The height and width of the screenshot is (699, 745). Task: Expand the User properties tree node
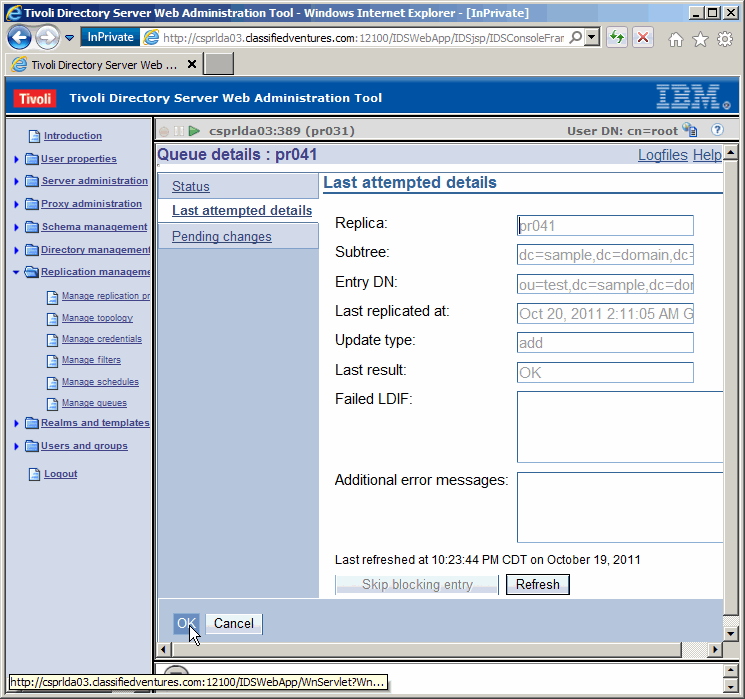pos(17,159)
